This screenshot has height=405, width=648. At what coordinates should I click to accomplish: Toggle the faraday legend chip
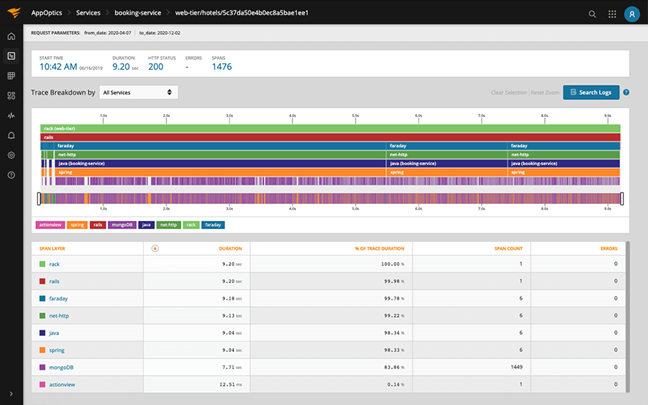(x=213, y=225)
